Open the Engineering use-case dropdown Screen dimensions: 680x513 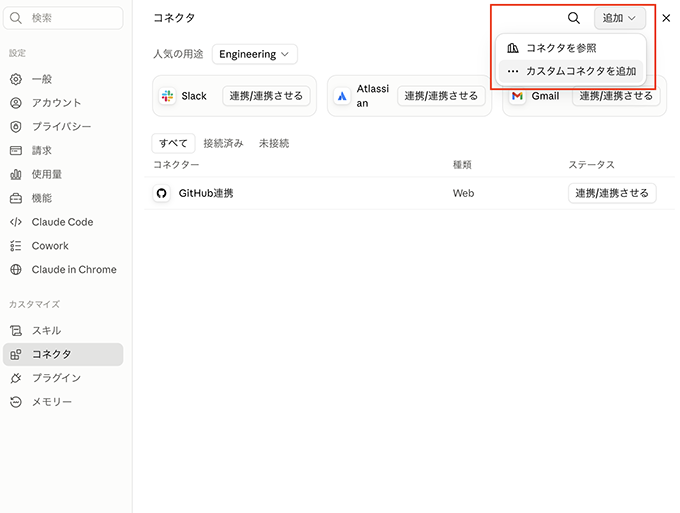pos(255,54)
